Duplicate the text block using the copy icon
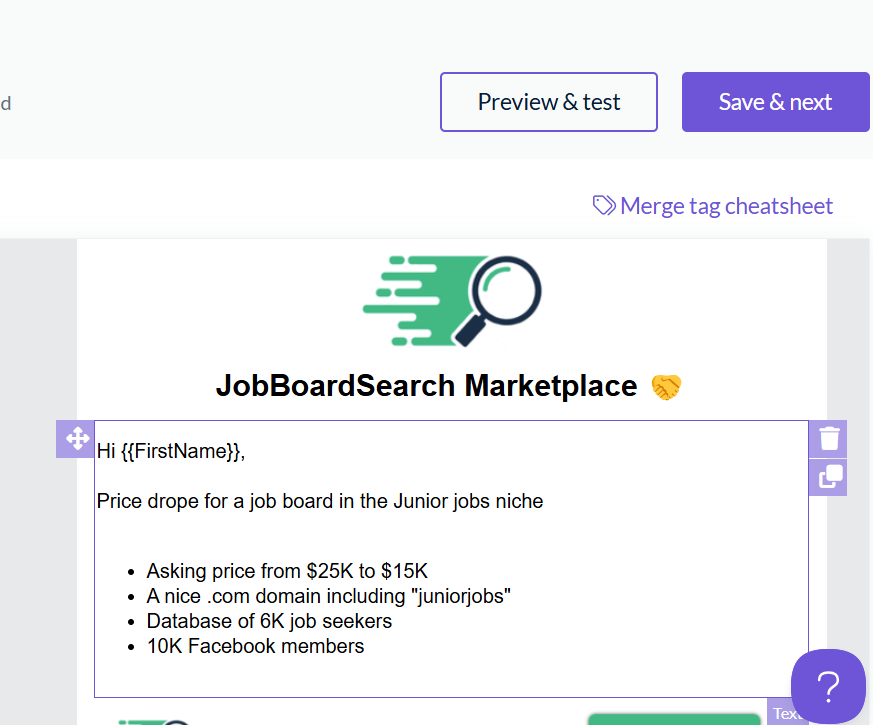The image size is (873, 725). [829, 477]
